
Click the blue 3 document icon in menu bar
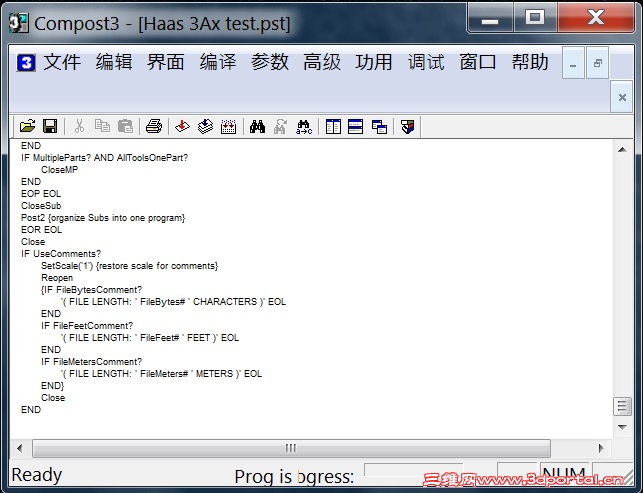(x=26, y=63)
